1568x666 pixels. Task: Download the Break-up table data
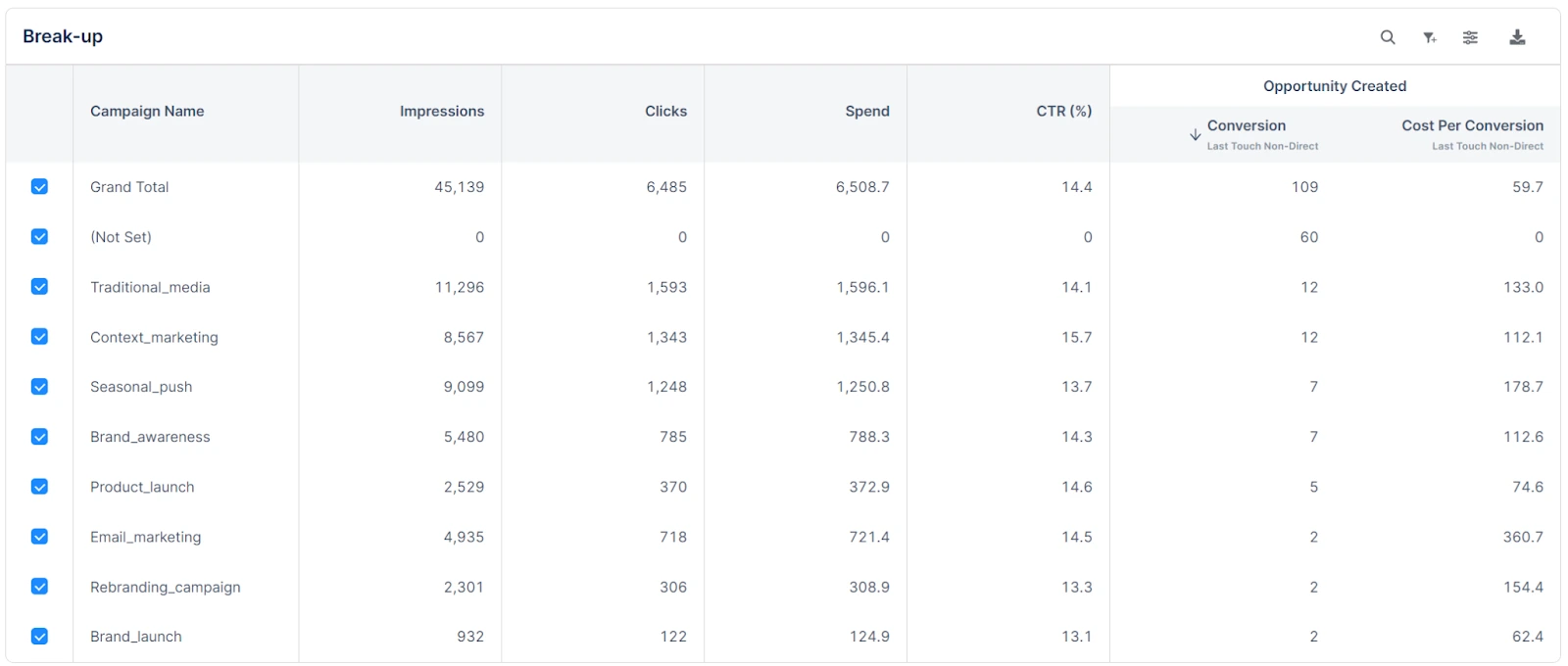coord(1517,36)
